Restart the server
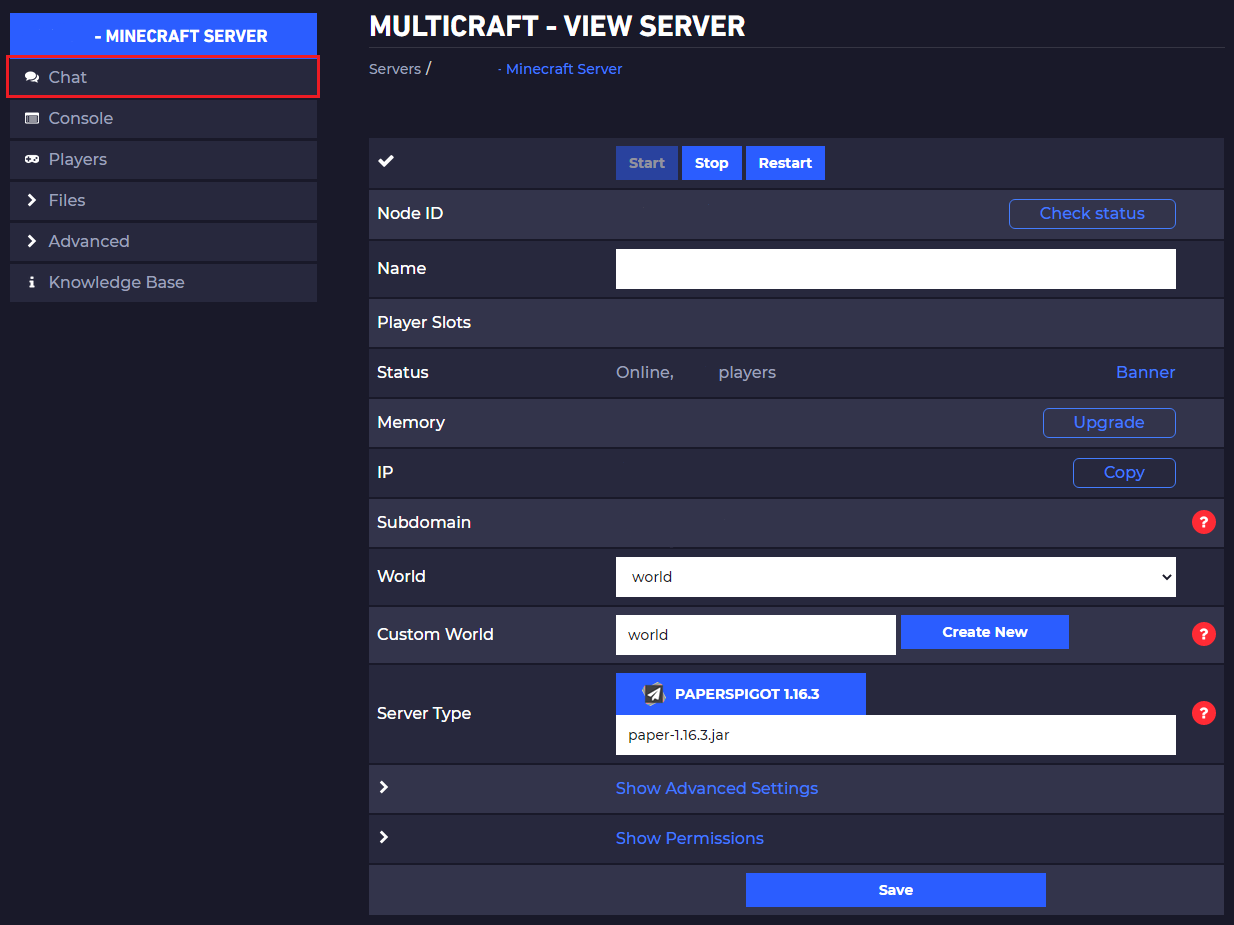The height and width of the screenshot is (925, 1234). point(785,163)
